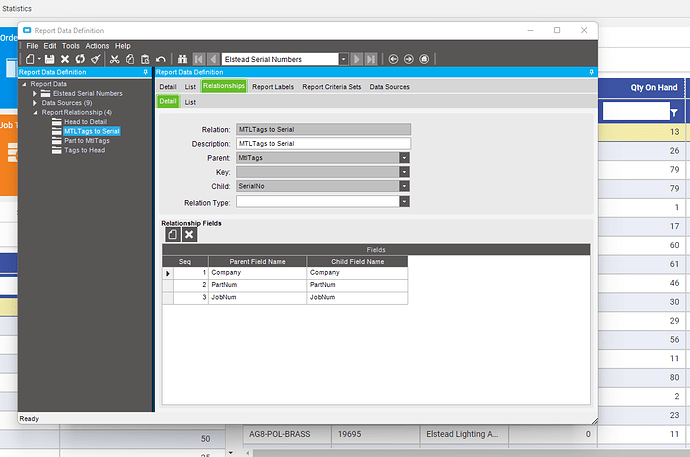Click the circular Back arrow icon

(393, 59)
